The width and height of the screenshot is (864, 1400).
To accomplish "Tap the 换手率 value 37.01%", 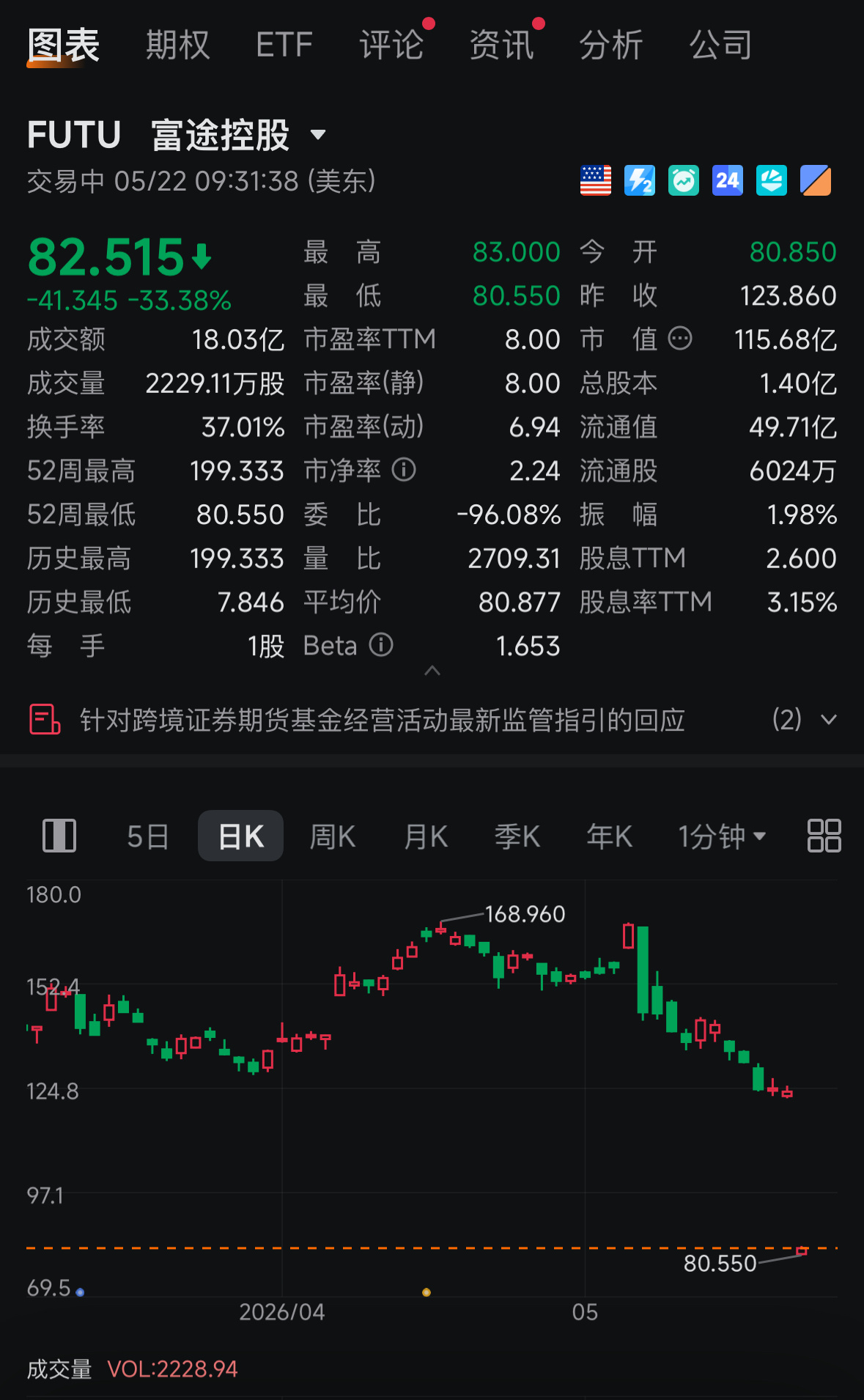I will (x=243, y=427).
